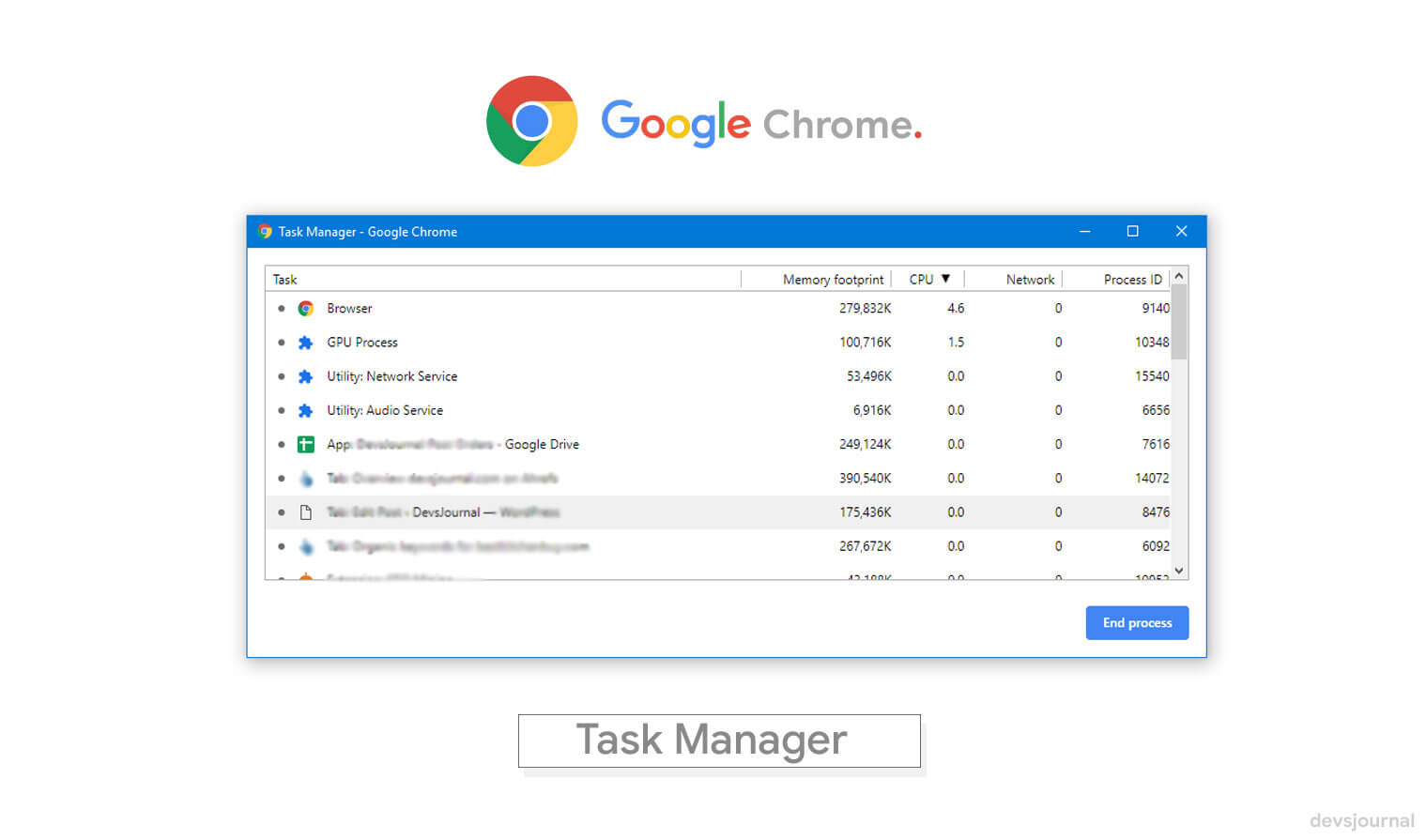
Task: Click memory value 100,716K
Action: [865, 343]
